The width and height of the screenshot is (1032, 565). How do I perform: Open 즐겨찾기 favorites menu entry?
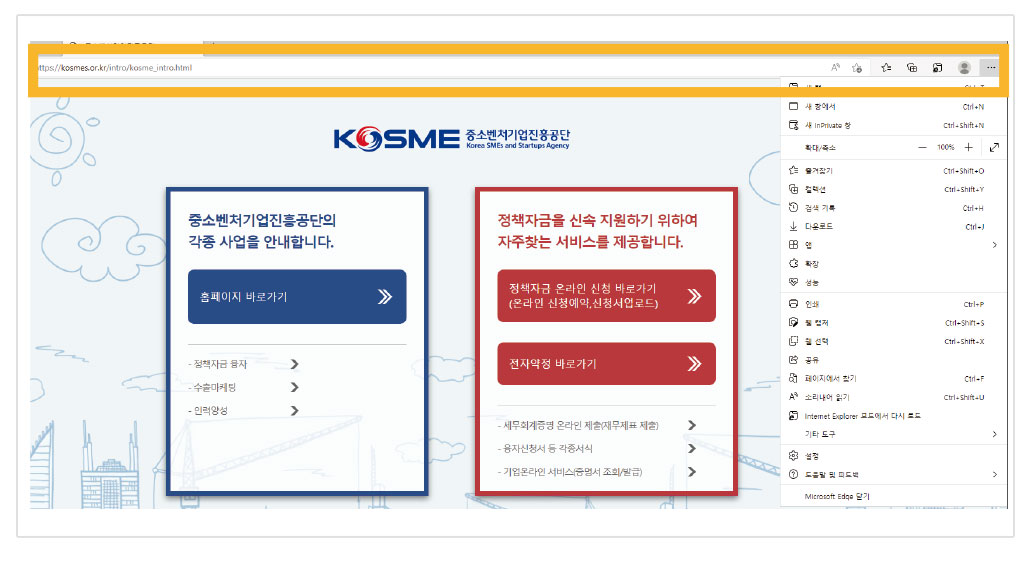(894, 171)
